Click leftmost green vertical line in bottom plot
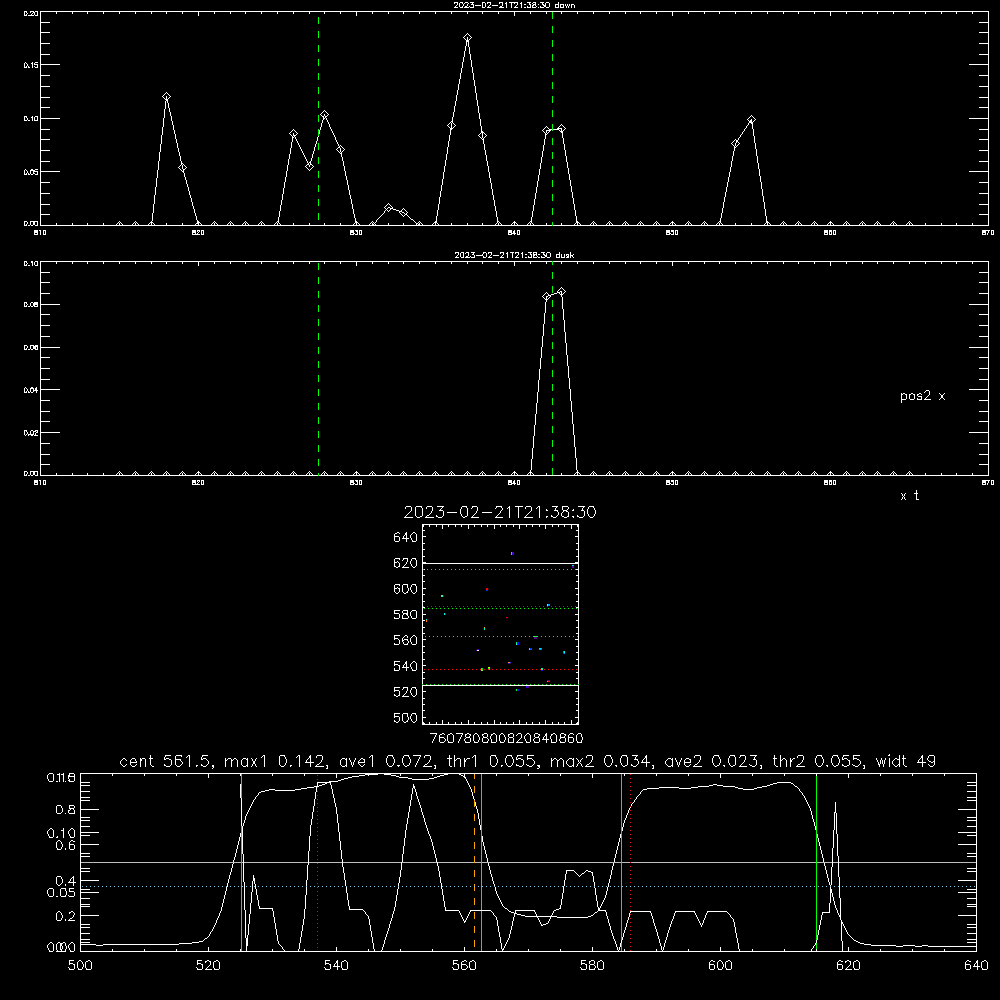The height and width of the screenshot is (1000, 1000). (241, 862)
